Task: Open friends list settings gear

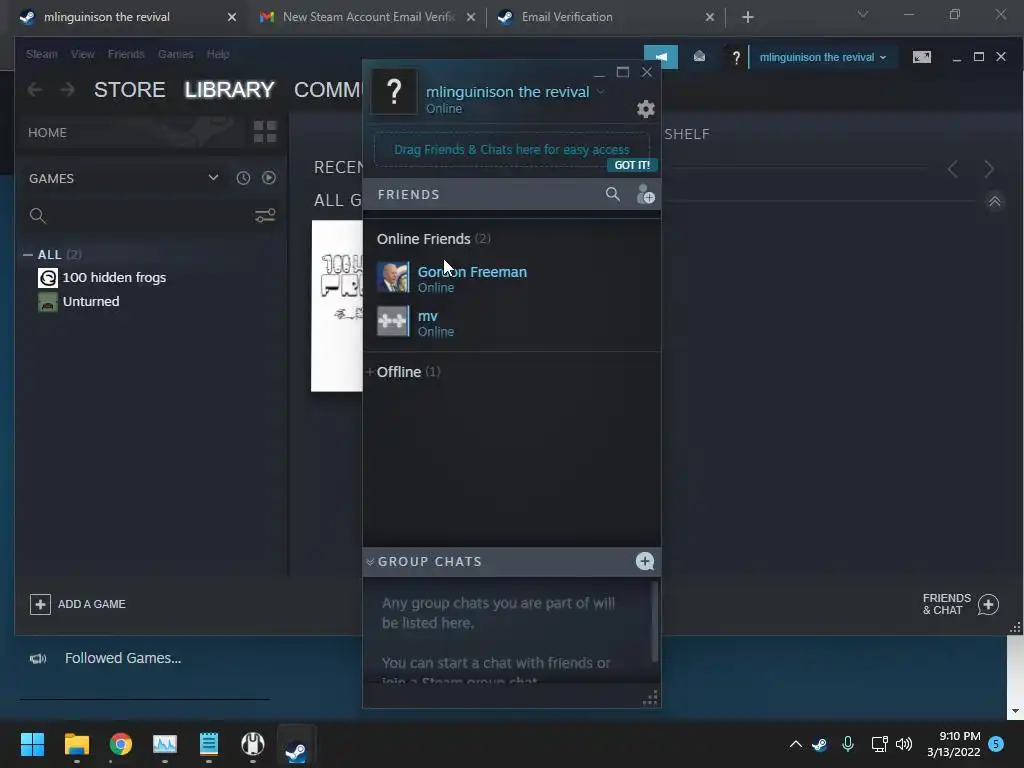Action: coord(645,108)
